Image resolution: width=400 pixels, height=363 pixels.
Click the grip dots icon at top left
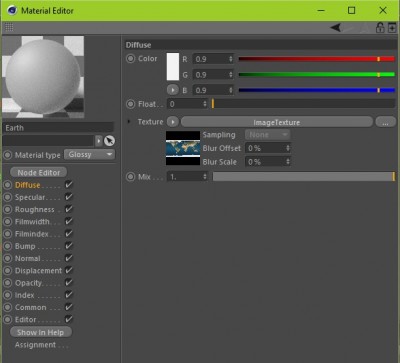(x=9, y=27)
